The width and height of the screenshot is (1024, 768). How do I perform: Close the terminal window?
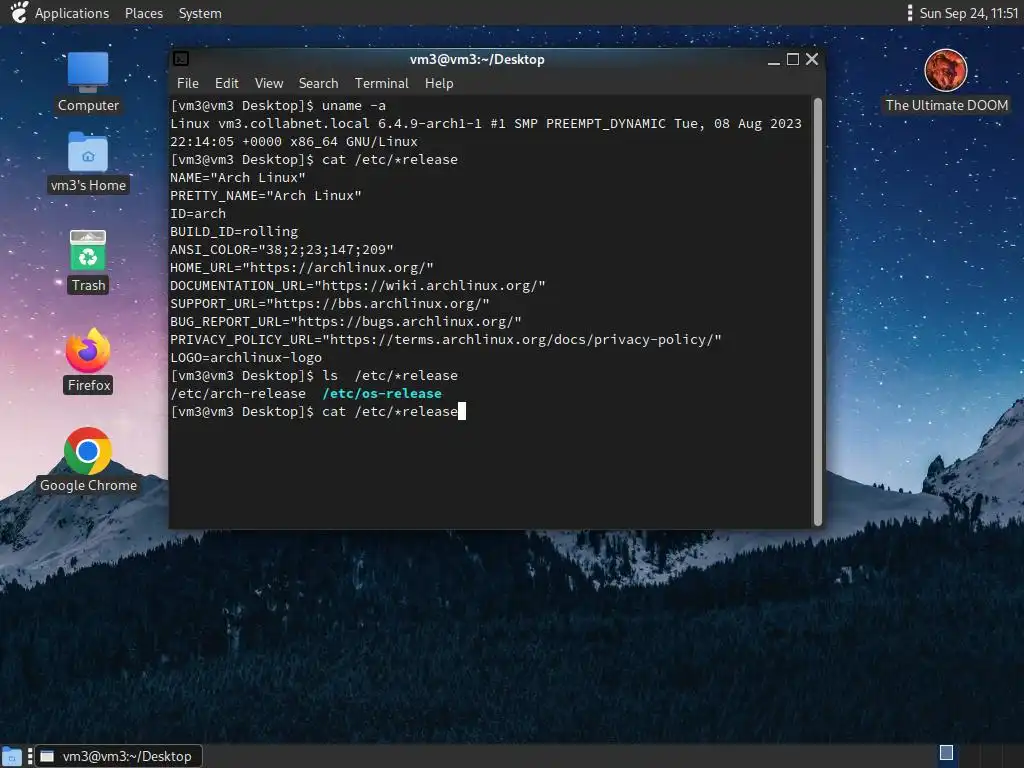812,59
